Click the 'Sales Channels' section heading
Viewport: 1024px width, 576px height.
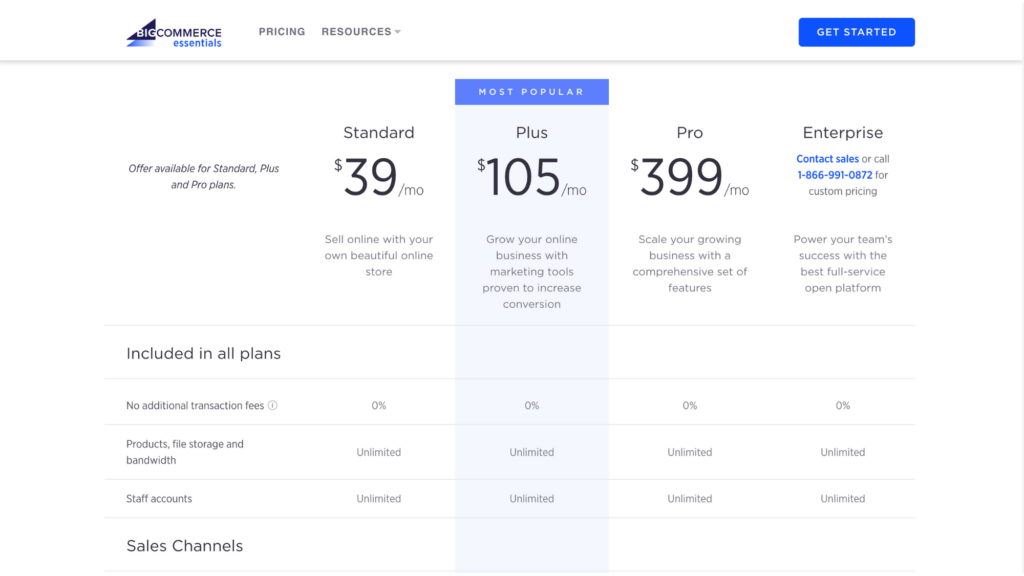click(184, 546)
